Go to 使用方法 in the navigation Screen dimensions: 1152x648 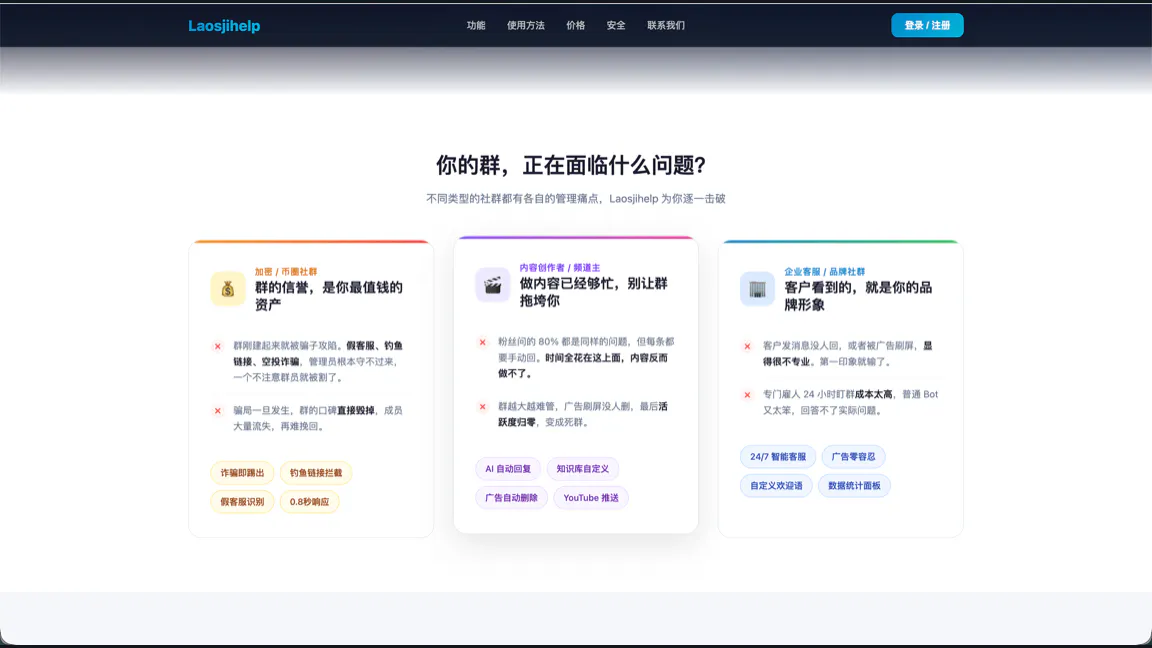coord(526,26)
